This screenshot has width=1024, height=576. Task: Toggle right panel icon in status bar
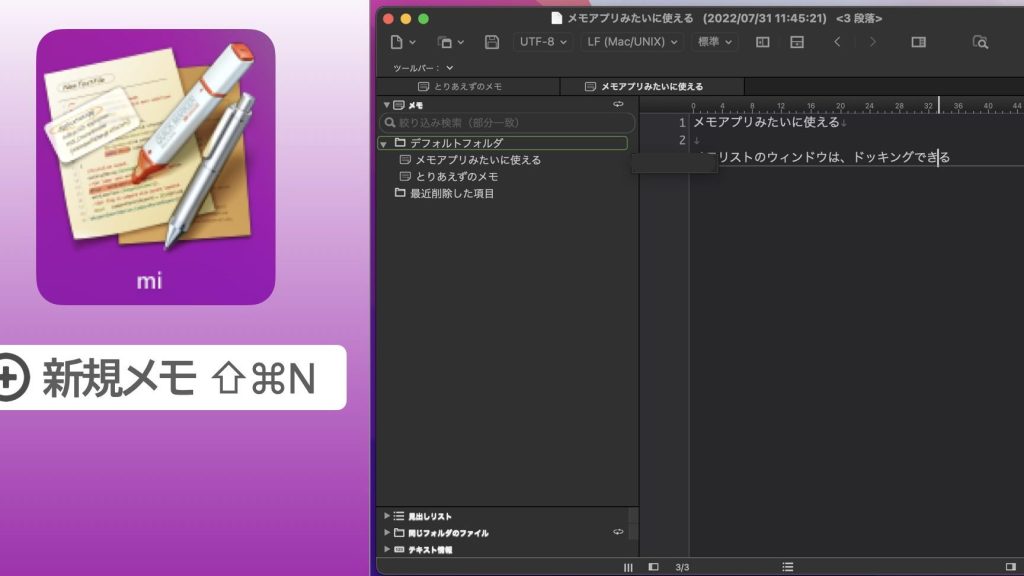tap(1010, 567)
